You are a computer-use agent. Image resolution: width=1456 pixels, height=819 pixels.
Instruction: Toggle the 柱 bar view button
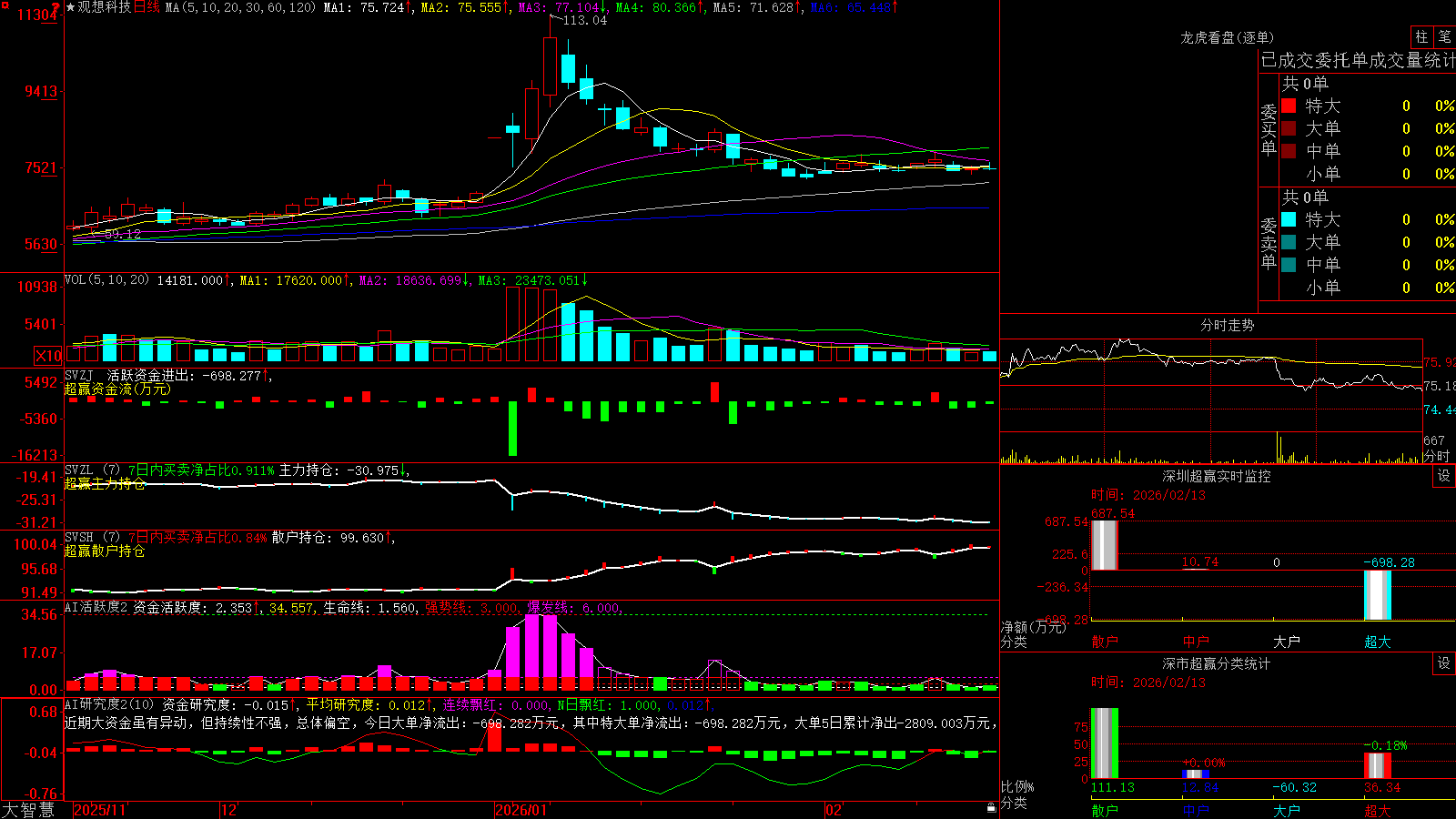(1421, 36)
